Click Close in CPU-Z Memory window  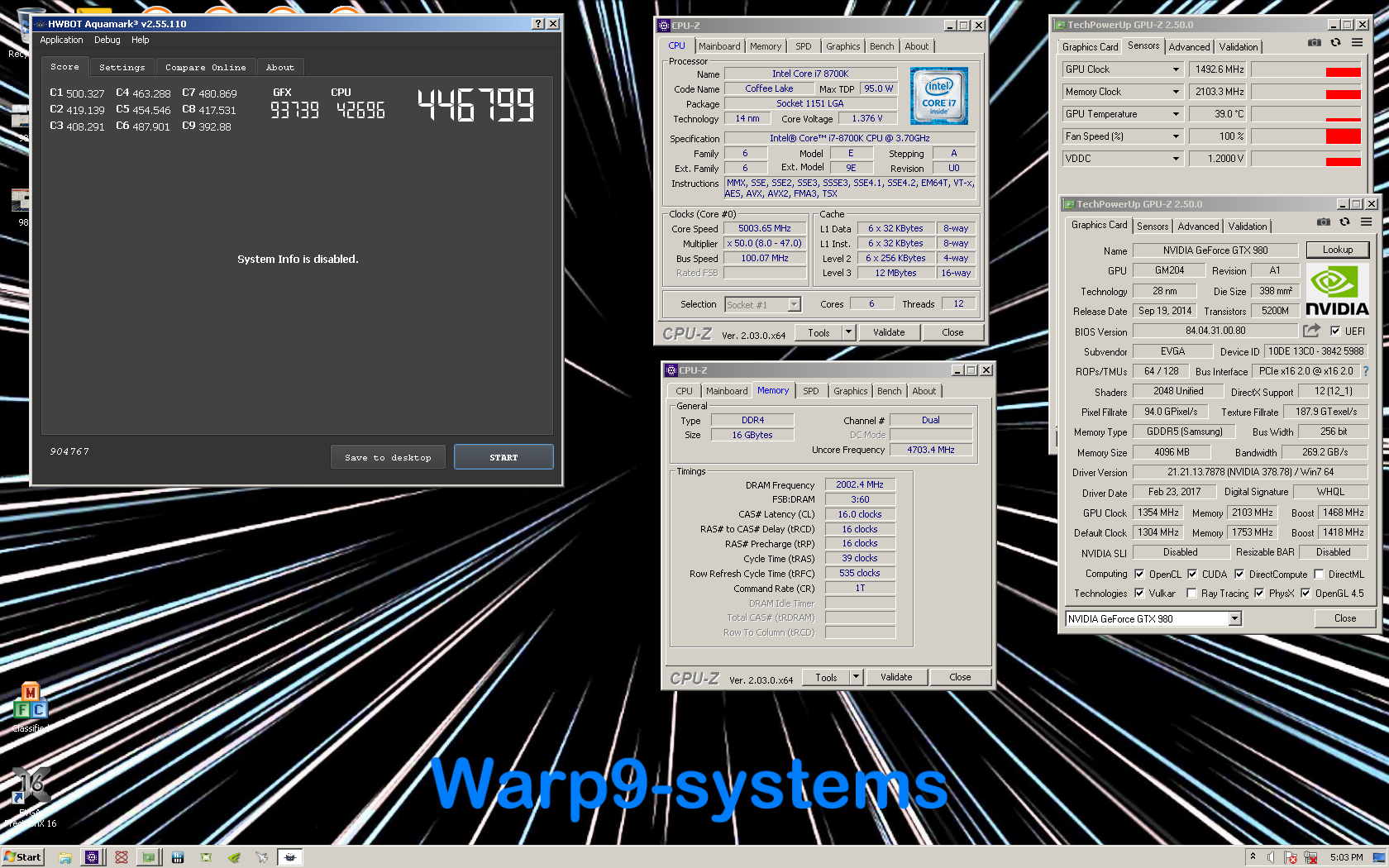[960, 677]
